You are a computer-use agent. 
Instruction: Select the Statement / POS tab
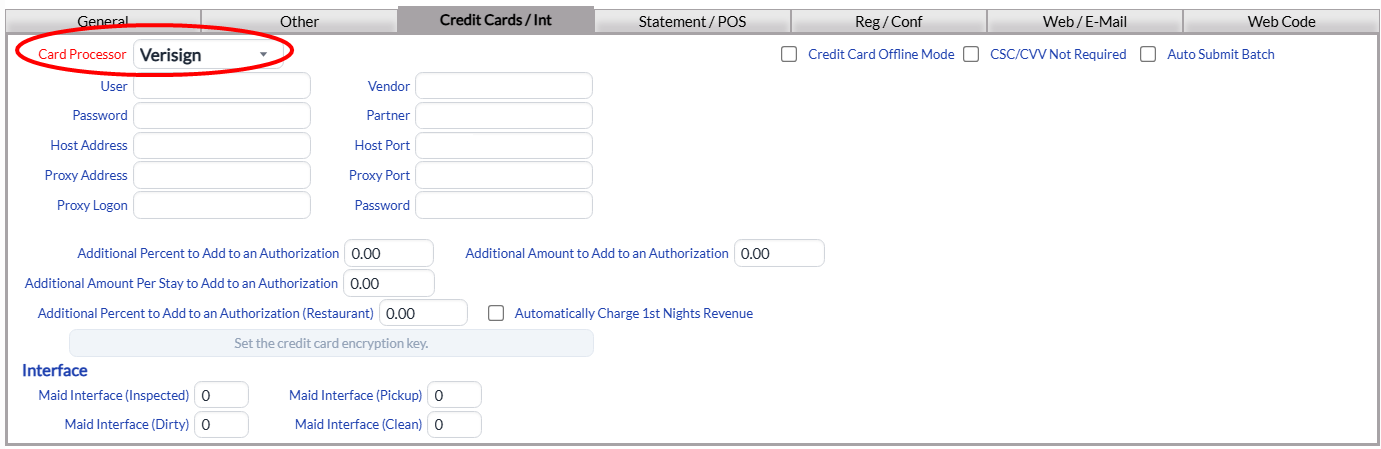point(692,21)
